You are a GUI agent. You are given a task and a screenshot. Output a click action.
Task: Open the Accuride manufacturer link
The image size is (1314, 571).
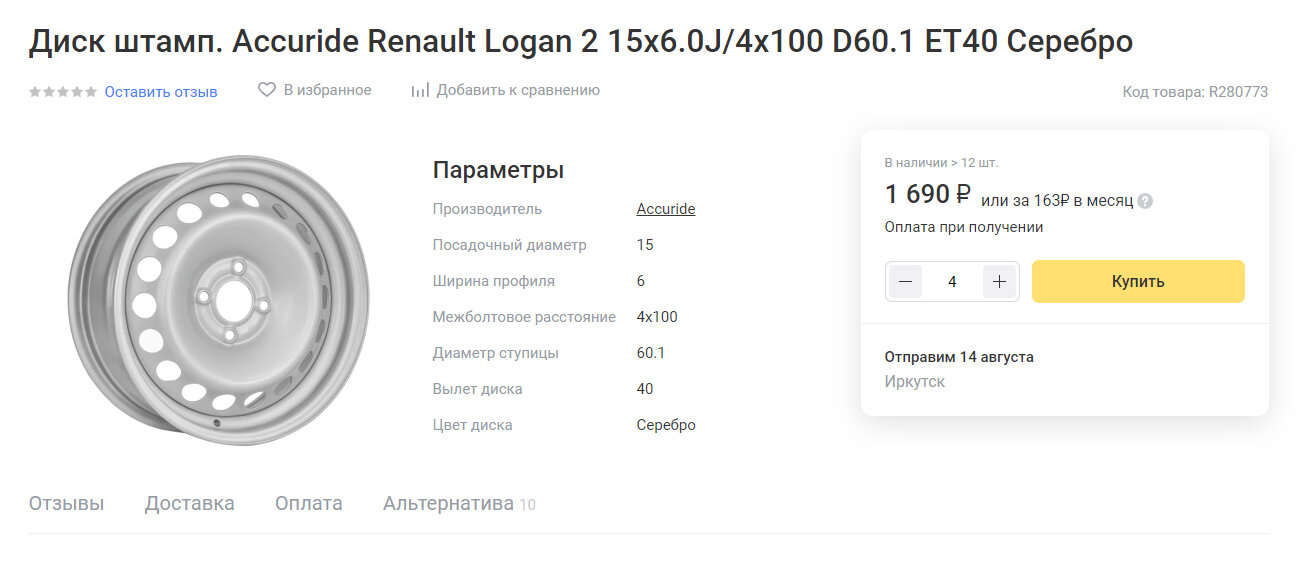[665, 209]
